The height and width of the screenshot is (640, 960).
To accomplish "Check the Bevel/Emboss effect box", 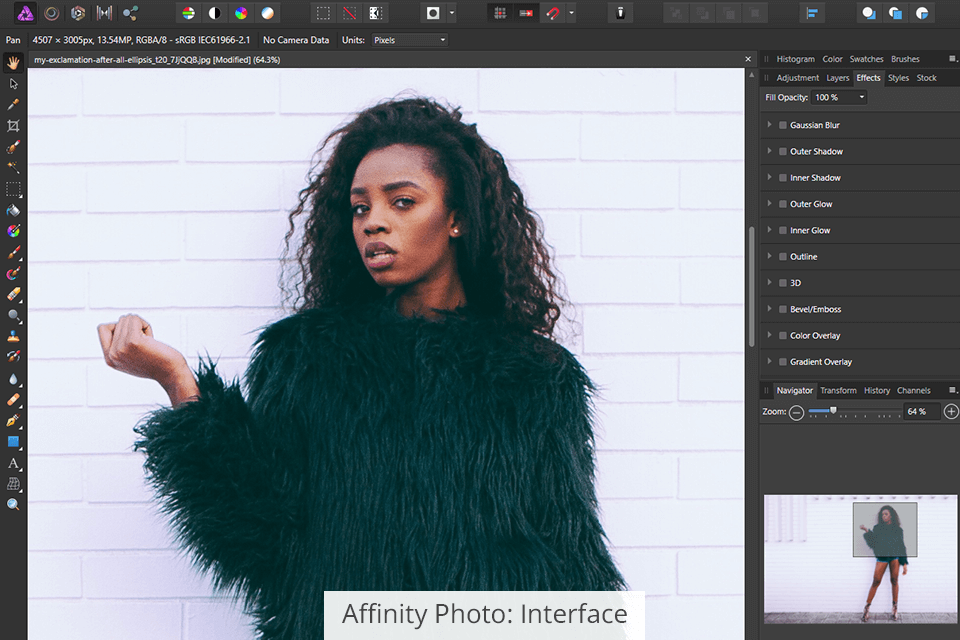I will click(x=783, y=309).
